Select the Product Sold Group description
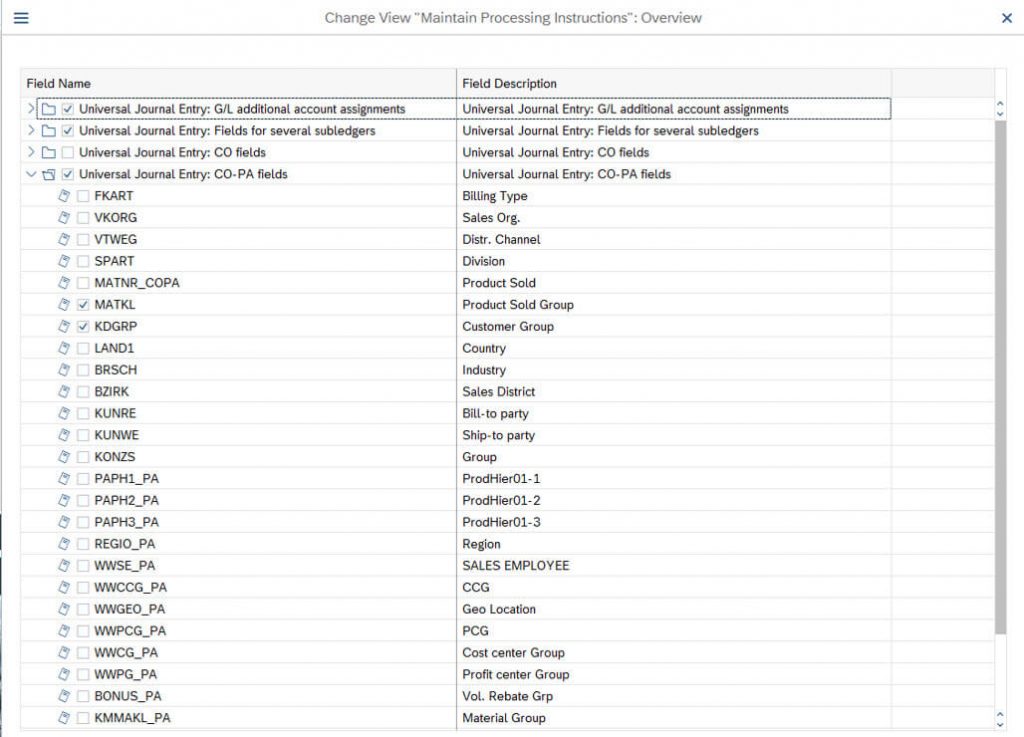1024x737 pixels. pos(674,304)
